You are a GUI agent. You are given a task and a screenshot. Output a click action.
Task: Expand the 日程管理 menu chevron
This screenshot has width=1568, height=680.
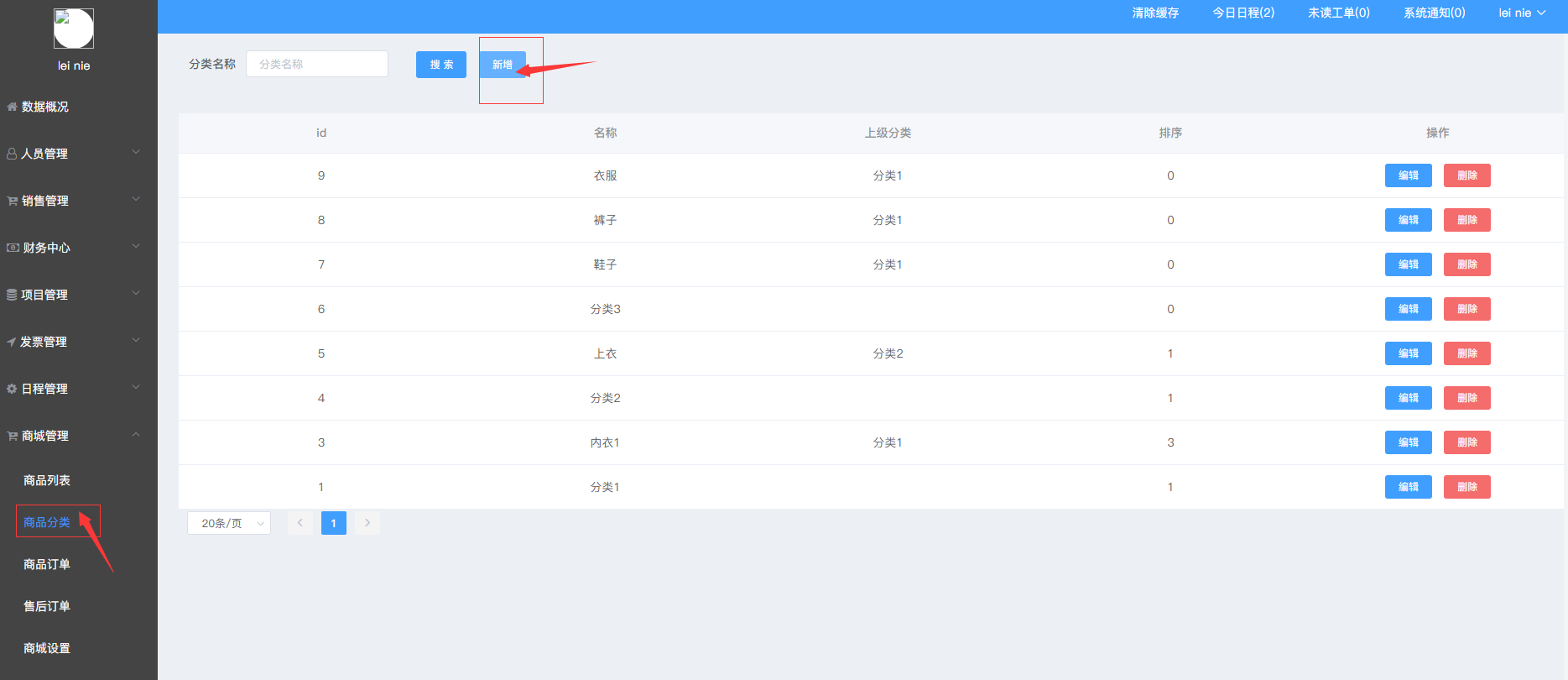(x=136, y=387)
